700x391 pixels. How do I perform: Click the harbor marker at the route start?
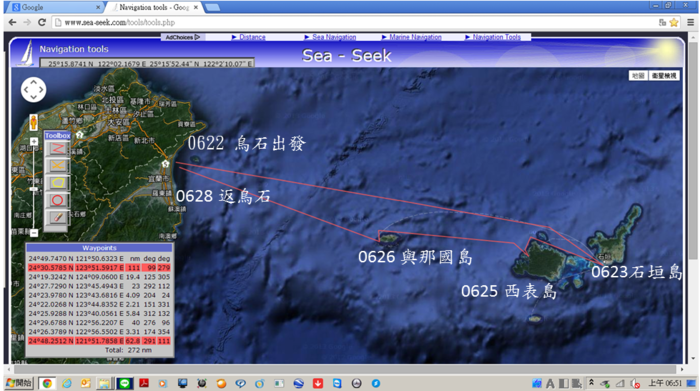click(x=166, y=164)
